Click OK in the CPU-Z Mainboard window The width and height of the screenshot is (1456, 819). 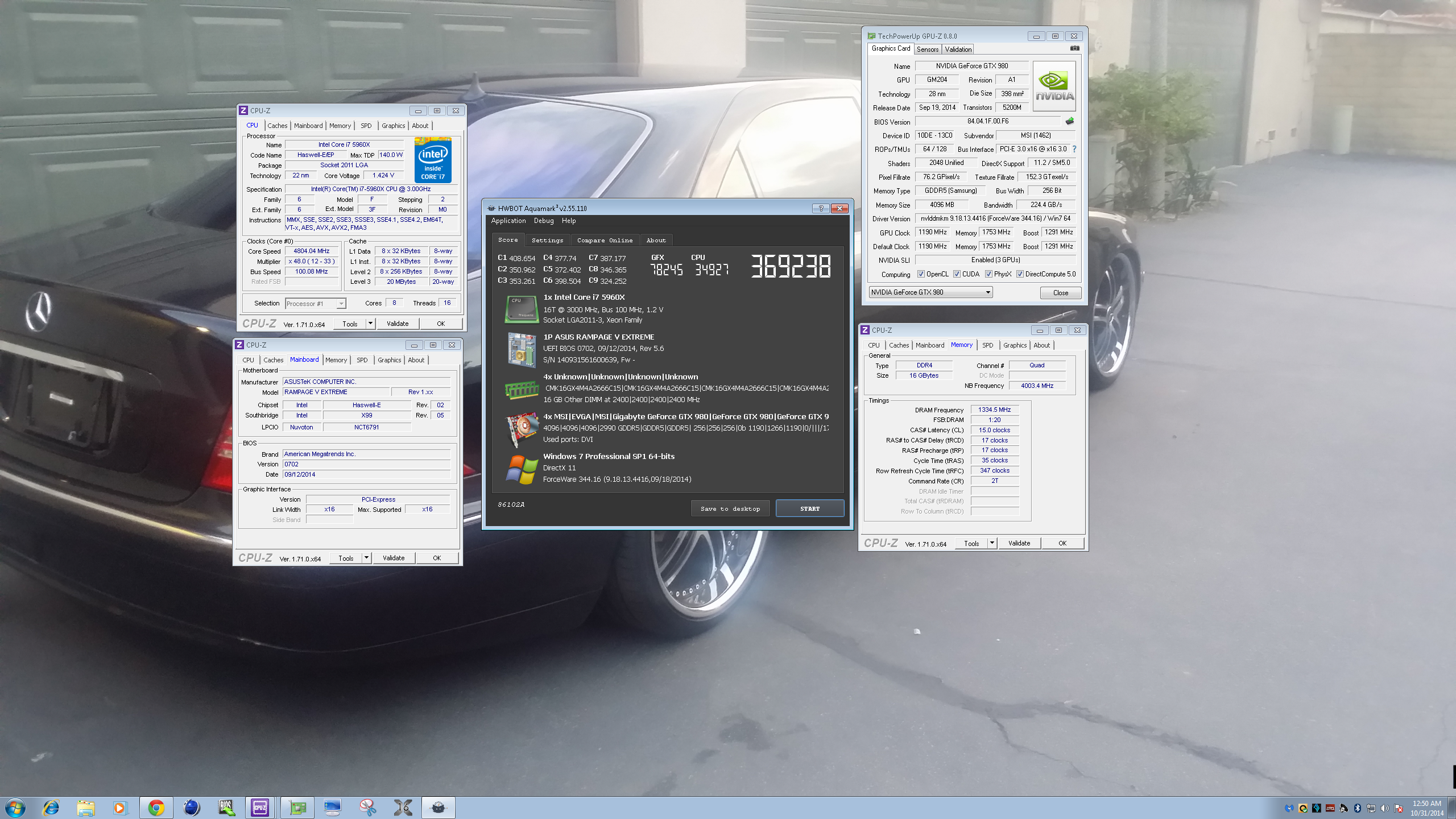pyautogui.click(x=437, y=558)
